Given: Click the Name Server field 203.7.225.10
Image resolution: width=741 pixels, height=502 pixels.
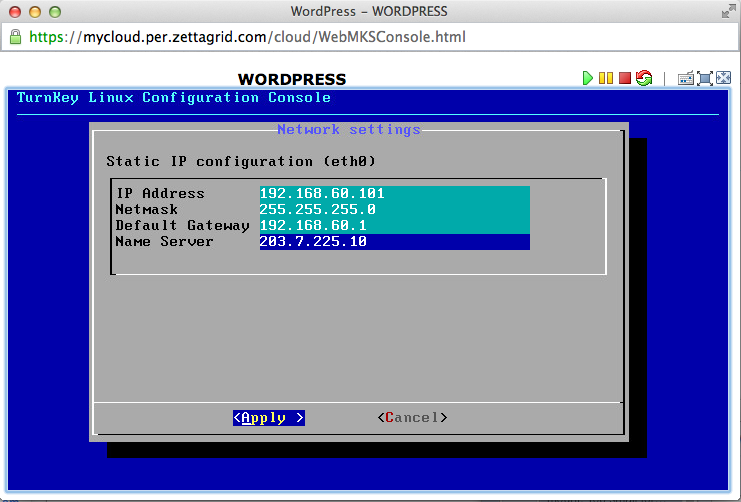Looking at the screenshot, I should click(395, 242).
